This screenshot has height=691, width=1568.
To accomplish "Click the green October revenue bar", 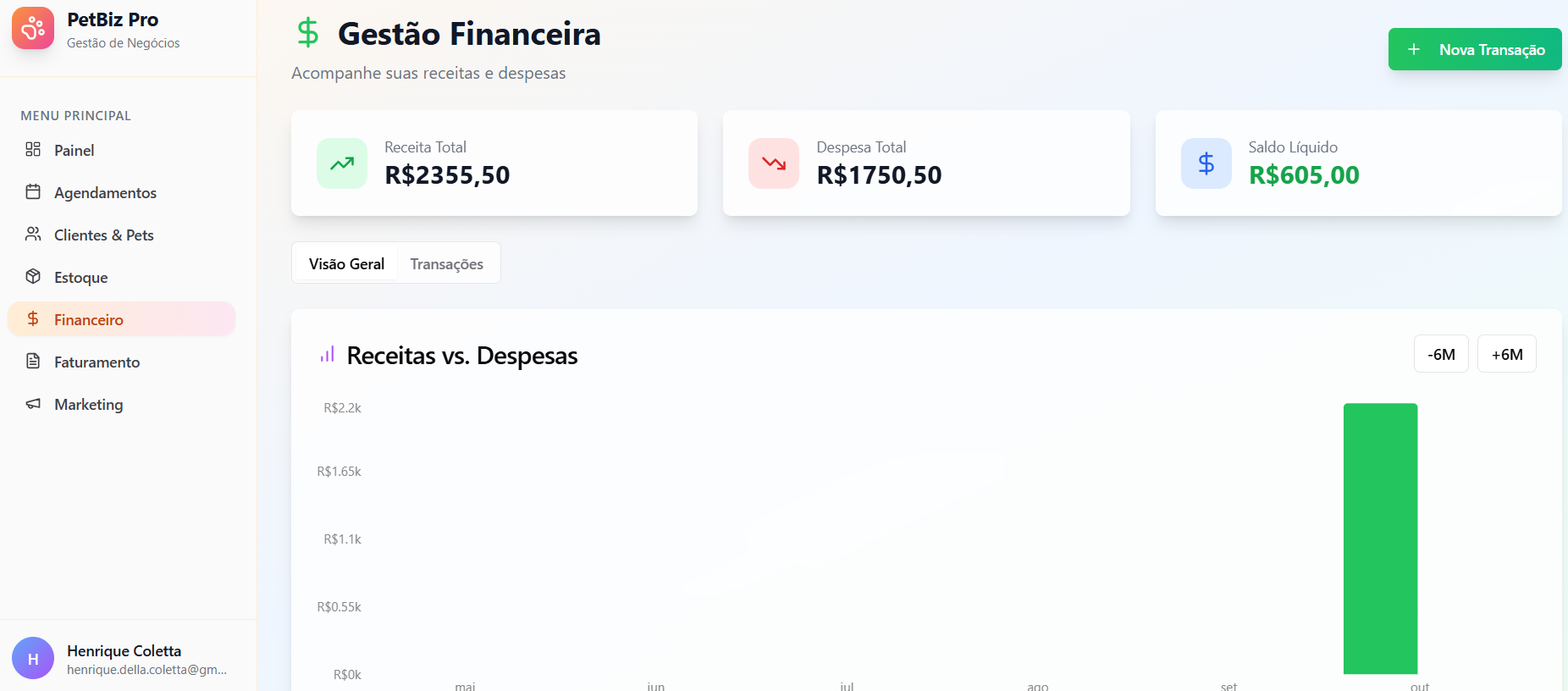I will (1380, 539).
